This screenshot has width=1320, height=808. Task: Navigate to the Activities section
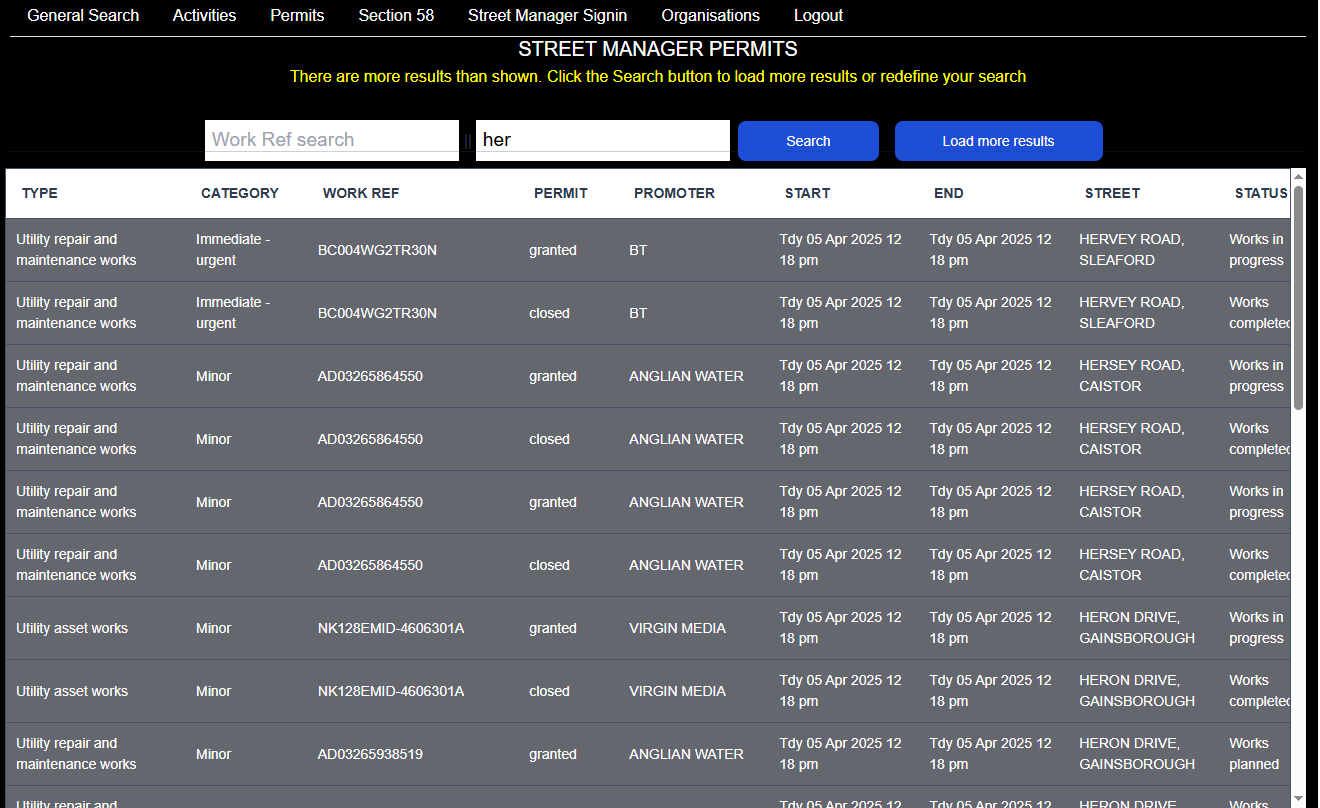click(204, 16)
